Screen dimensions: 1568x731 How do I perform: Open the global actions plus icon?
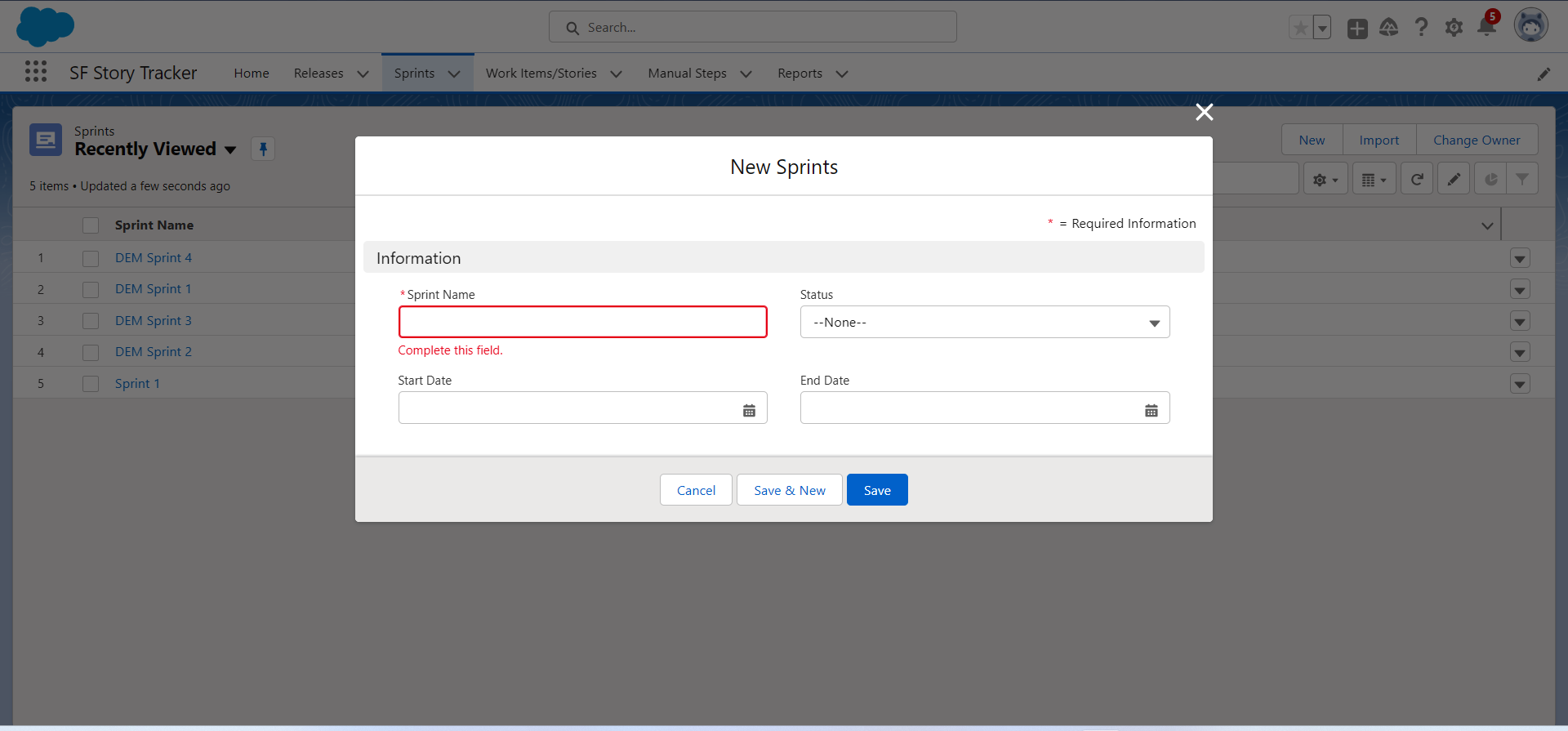point(1357,29)
